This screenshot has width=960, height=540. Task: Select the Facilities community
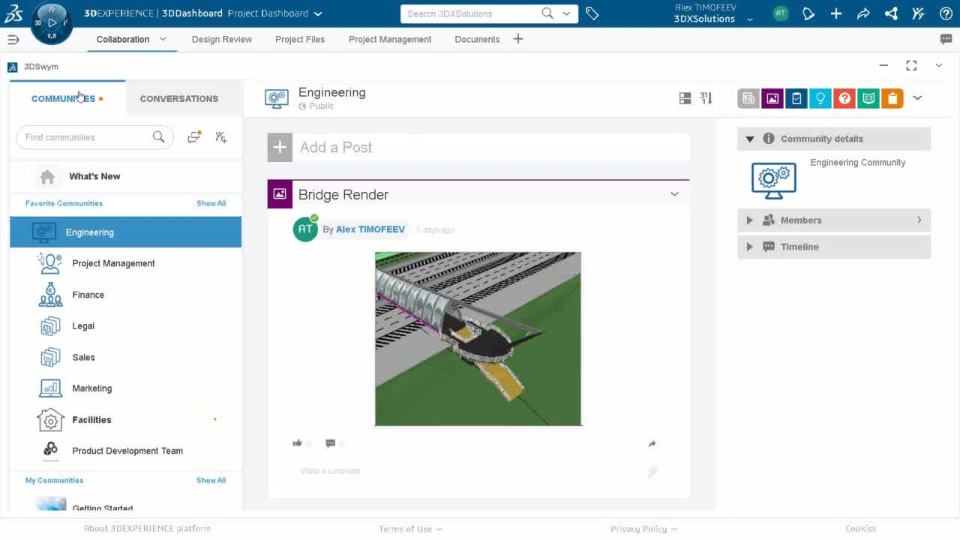(x=126, y=419)
